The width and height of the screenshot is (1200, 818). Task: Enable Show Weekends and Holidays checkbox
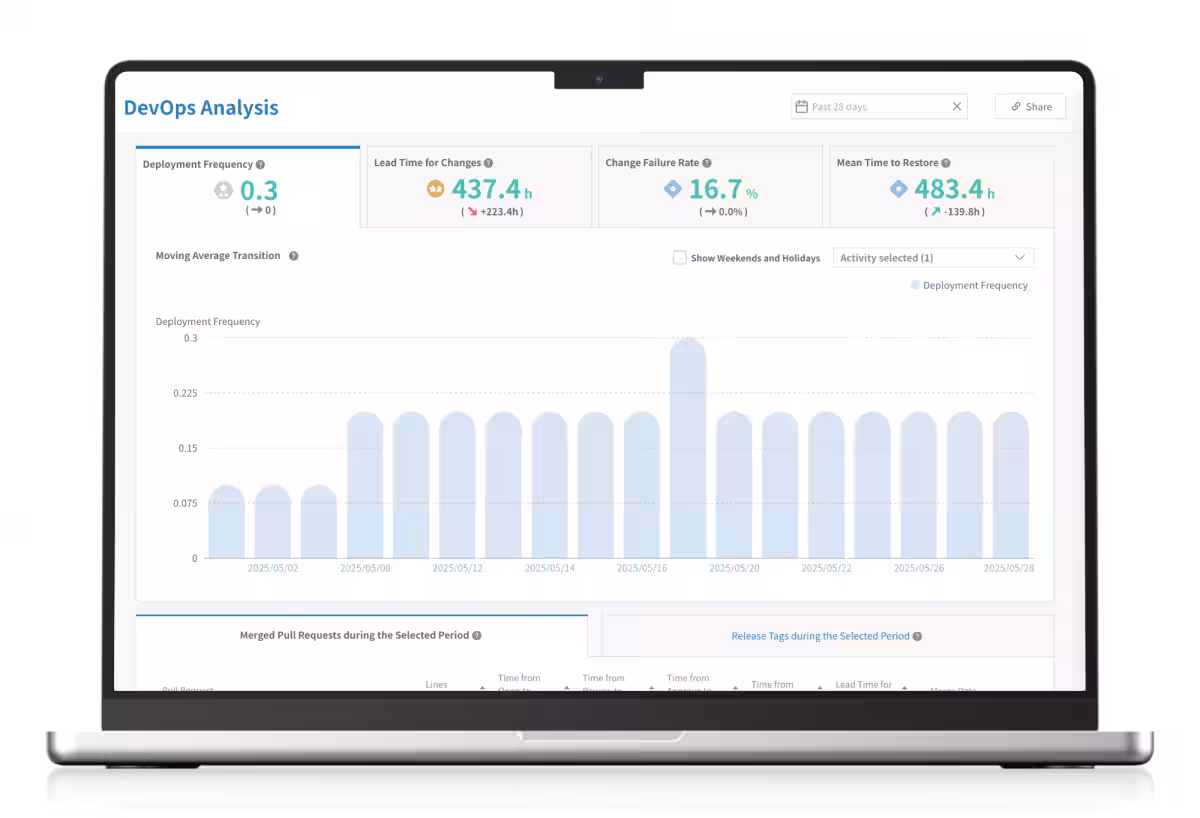[680, 258]
